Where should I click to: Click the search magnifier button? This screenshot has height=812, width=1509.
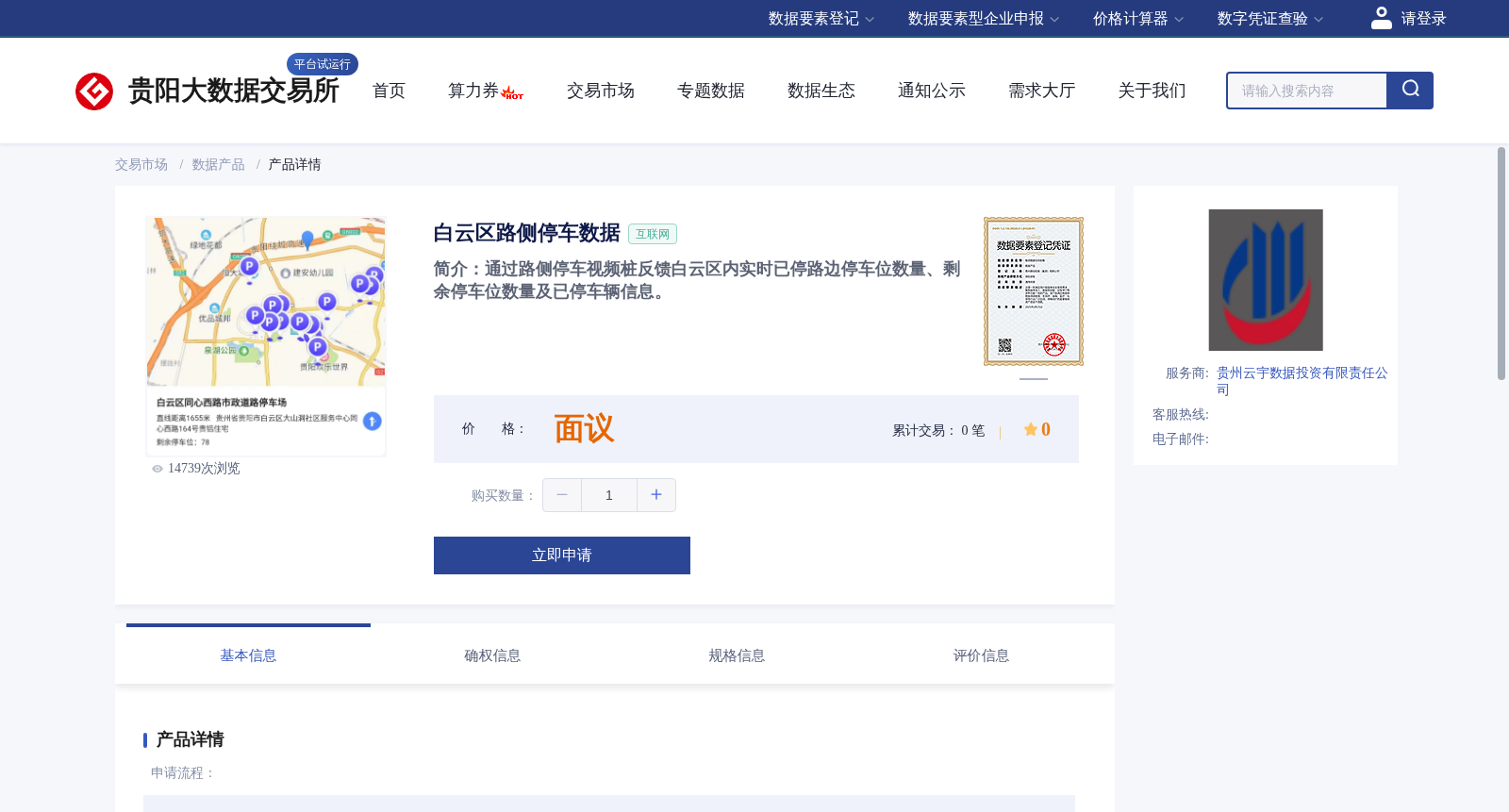[x=1410, y=91]
